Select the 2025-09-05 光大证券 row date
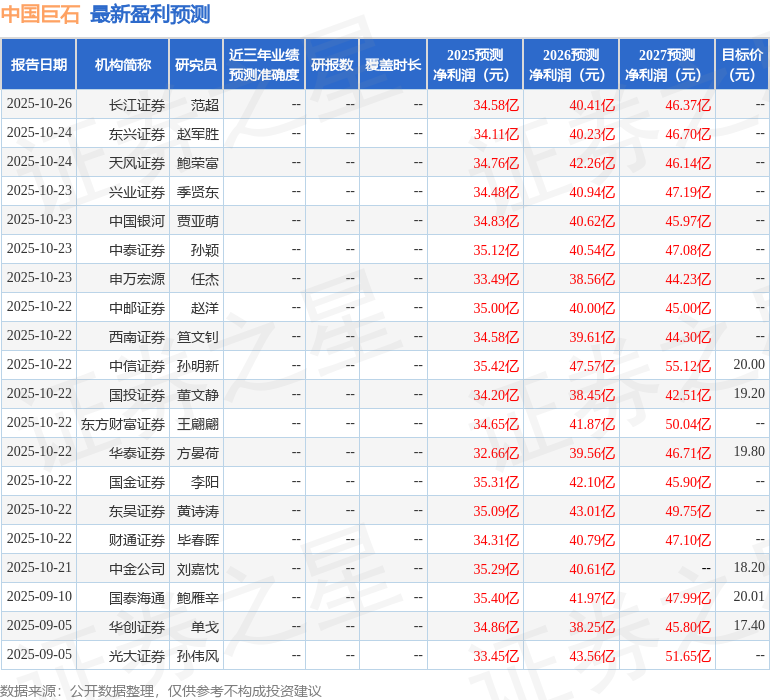770x700 pixels. [x=39, y=655]
